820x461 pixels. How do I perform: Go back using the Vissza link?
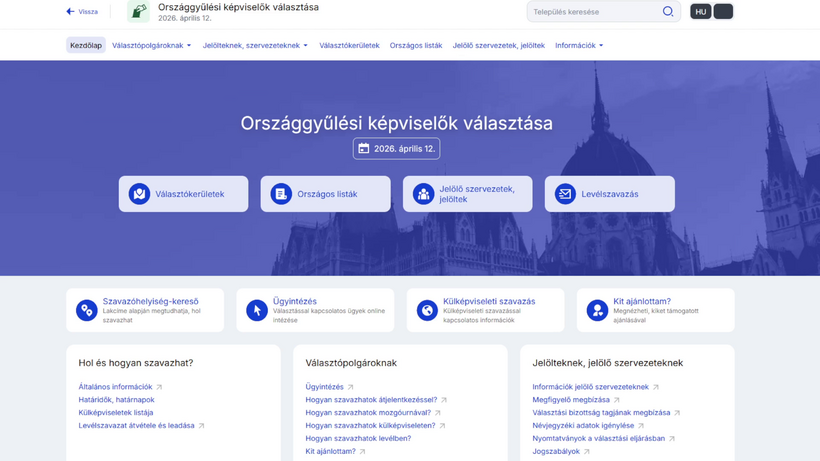[x=82, y=12]
